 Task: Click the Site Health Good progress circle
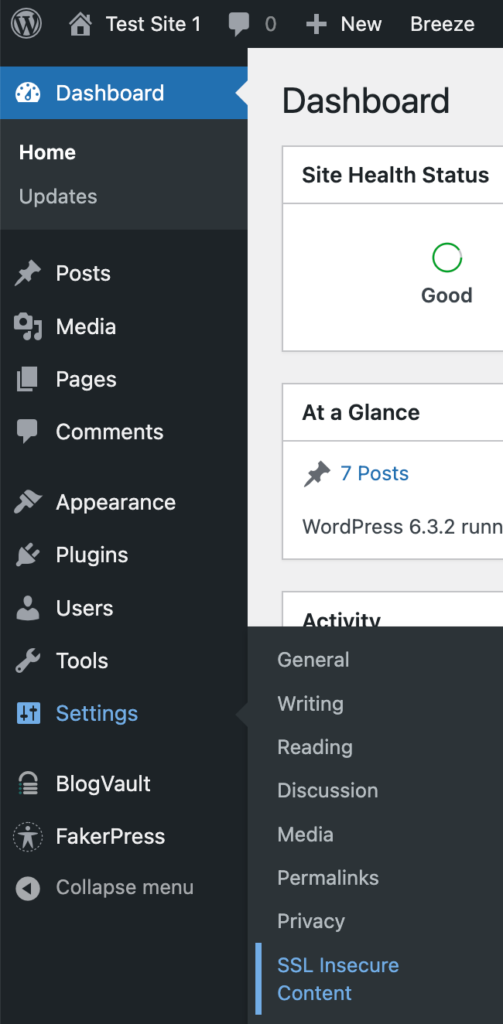447,258
